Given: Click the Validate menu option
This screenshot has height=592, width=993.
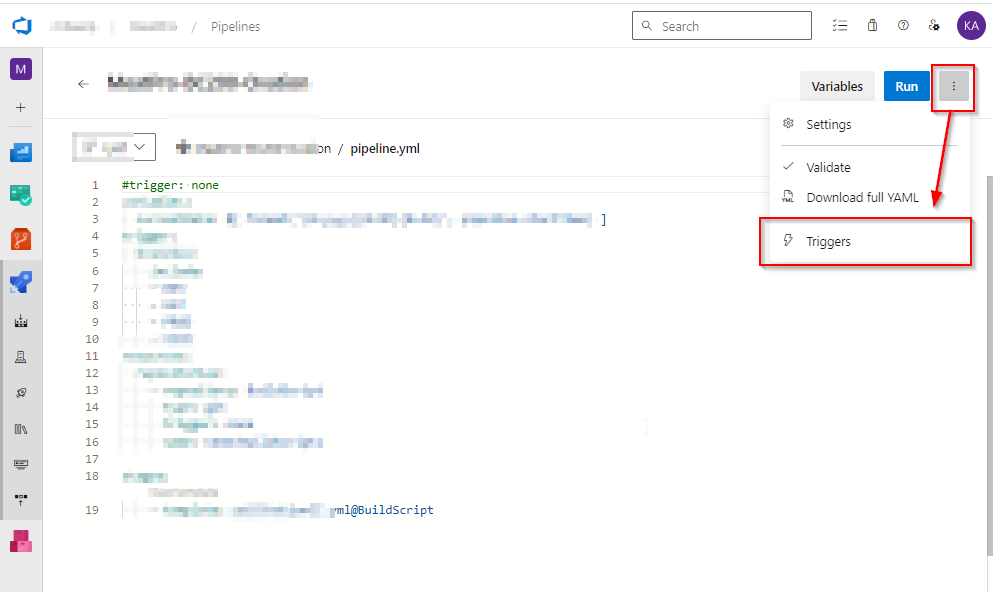Looking at the screenshot, I should pyautogui.click(x=828, y=167).
